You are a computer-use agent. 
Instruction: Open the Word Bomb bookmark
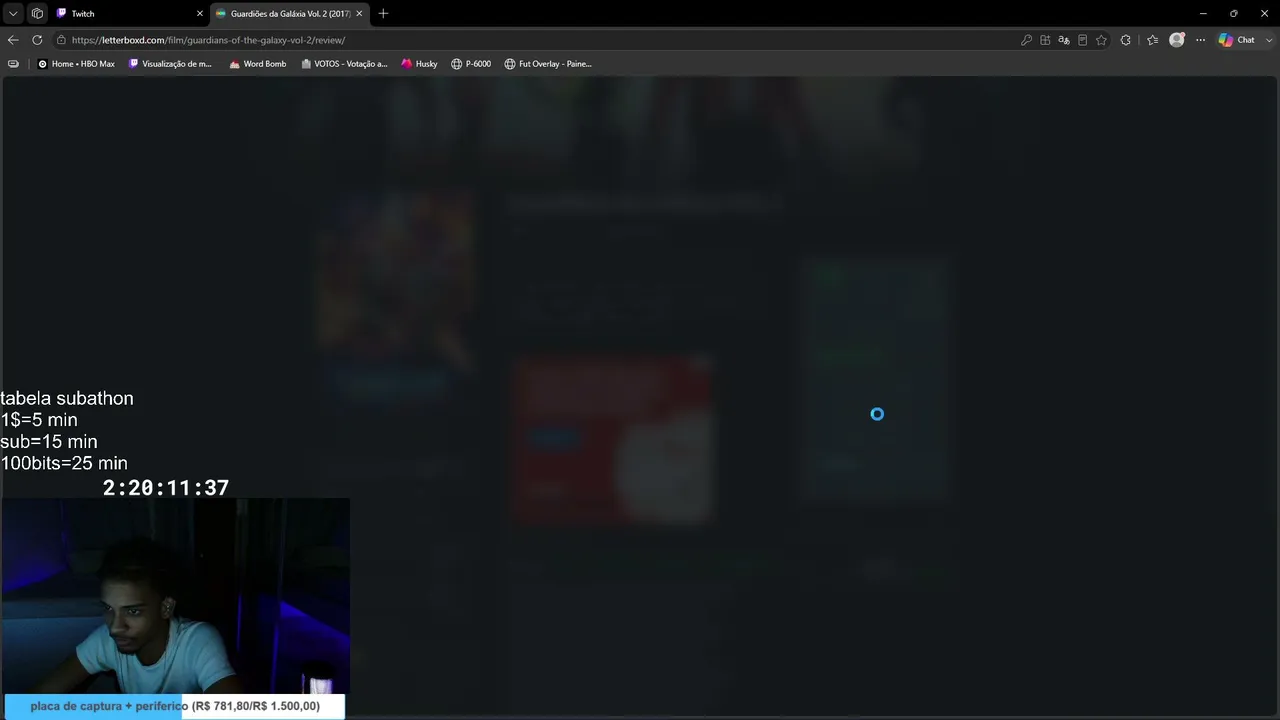[257, 63]
